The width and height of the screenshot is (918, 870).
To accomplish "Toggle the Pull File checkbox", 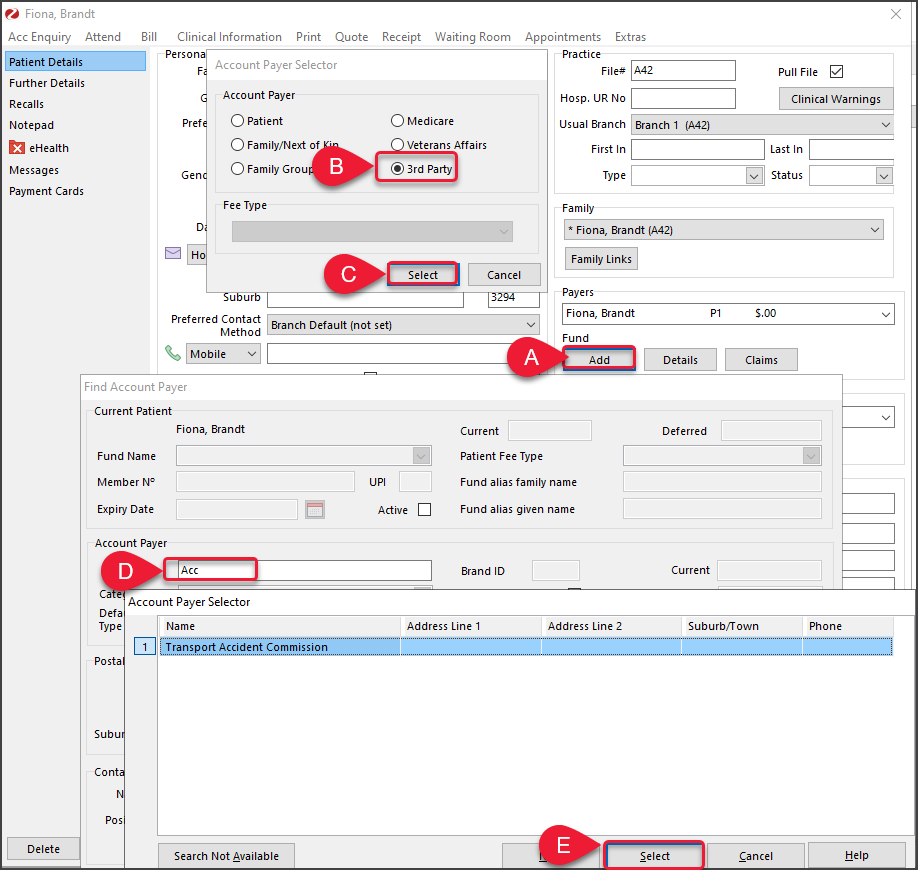I will click(837, 72).
